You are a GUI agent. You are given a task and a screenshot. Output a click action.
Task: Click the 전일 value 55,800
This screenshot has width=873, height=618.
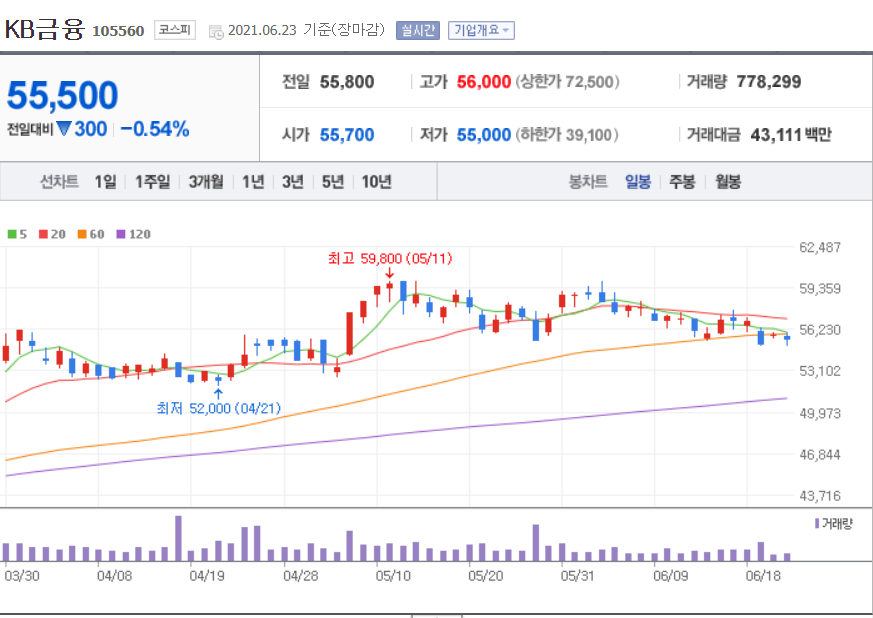click(347, 82)
